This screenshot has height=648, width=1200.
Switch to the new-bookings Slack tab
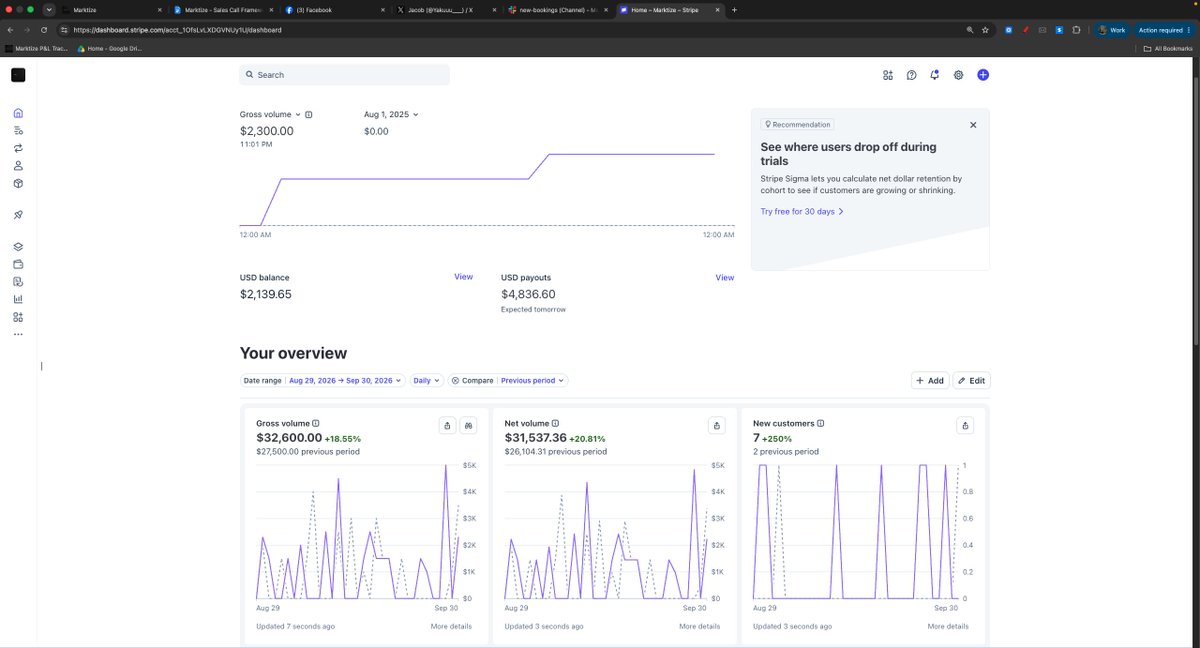coord(558,9)
